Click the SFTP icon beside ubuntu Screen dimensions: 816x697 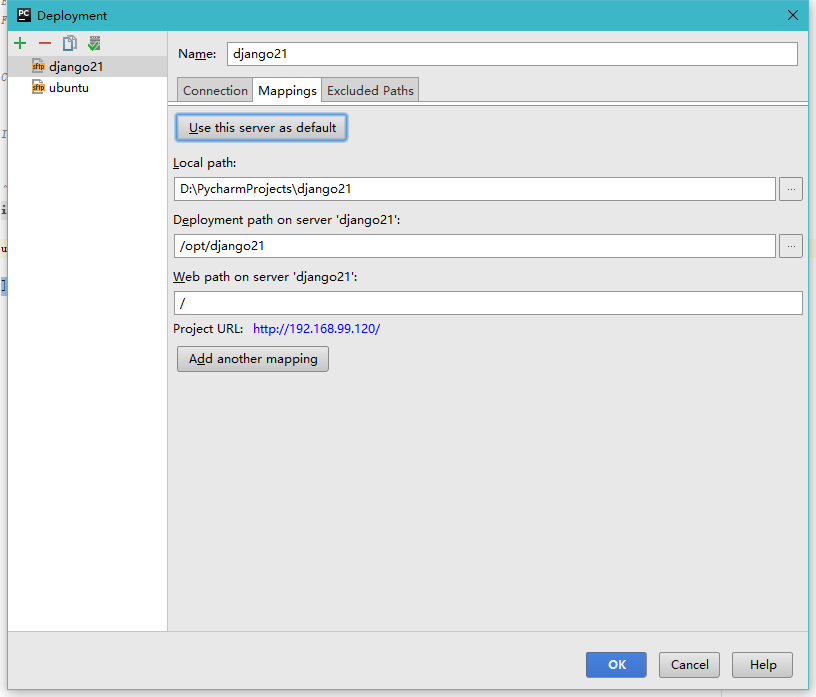coord(38,87)
